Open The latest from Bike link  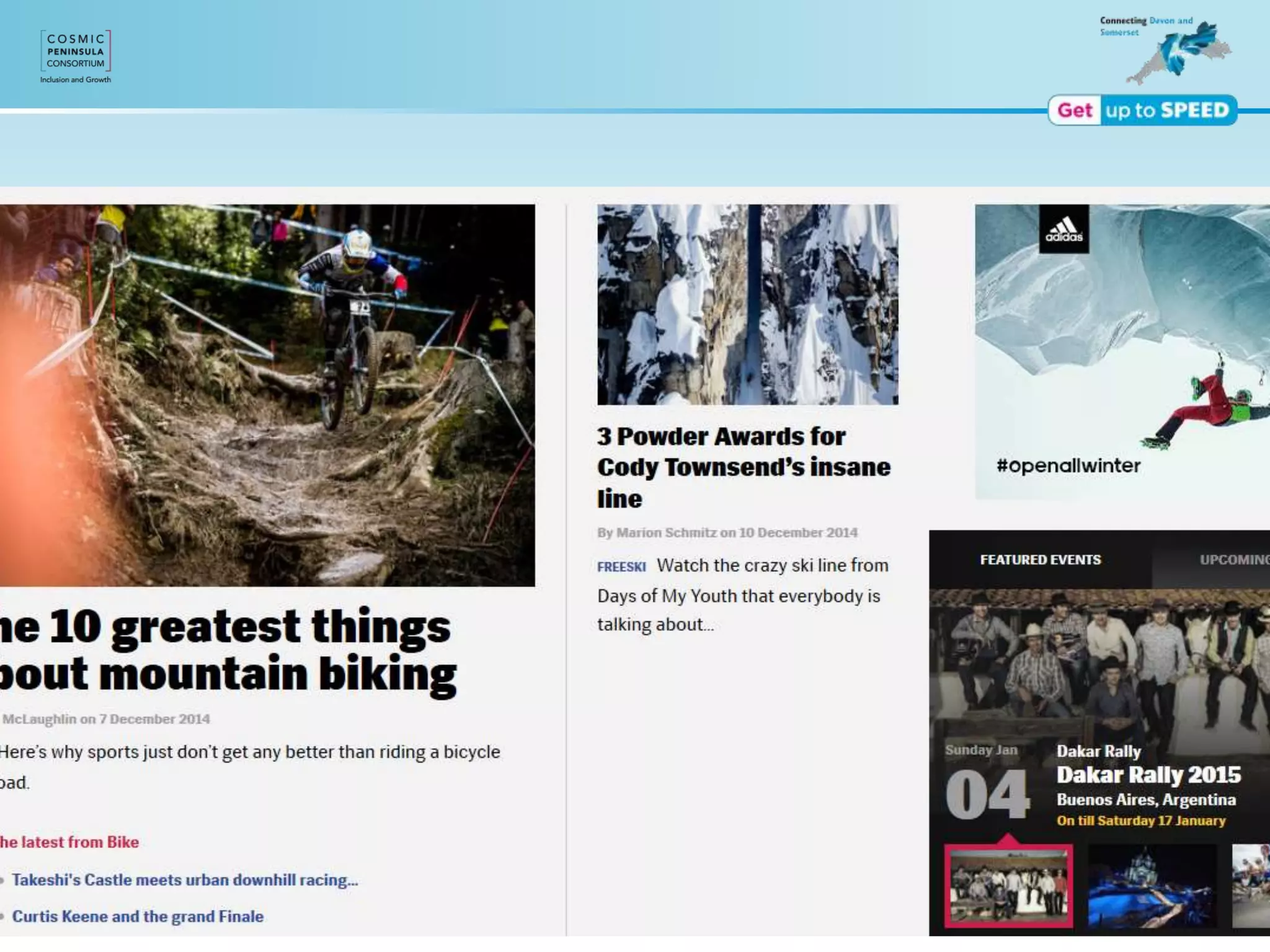(x=69, y=842)
